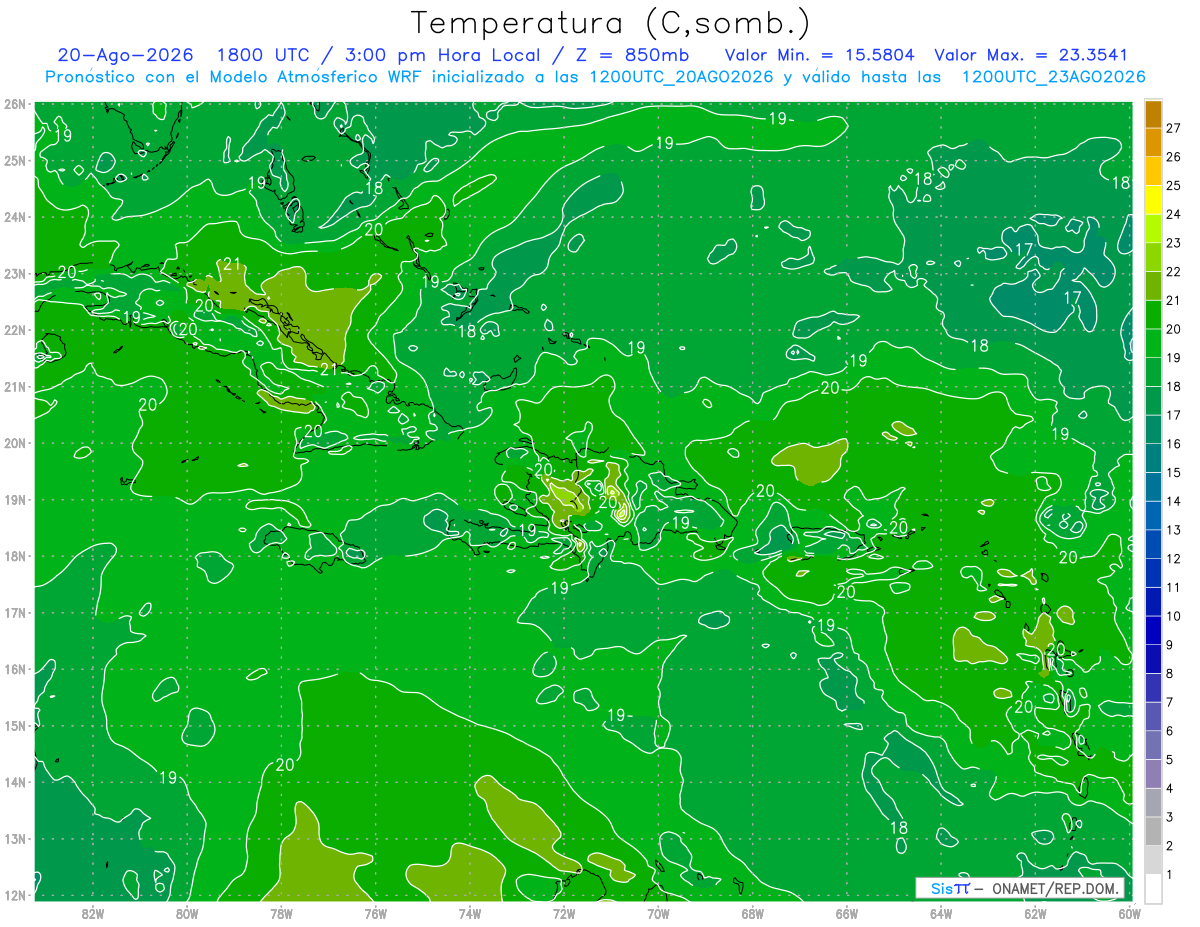1200x927 pixels.
Task: Click legend scale label "10"
Action: coord(1174,616)
